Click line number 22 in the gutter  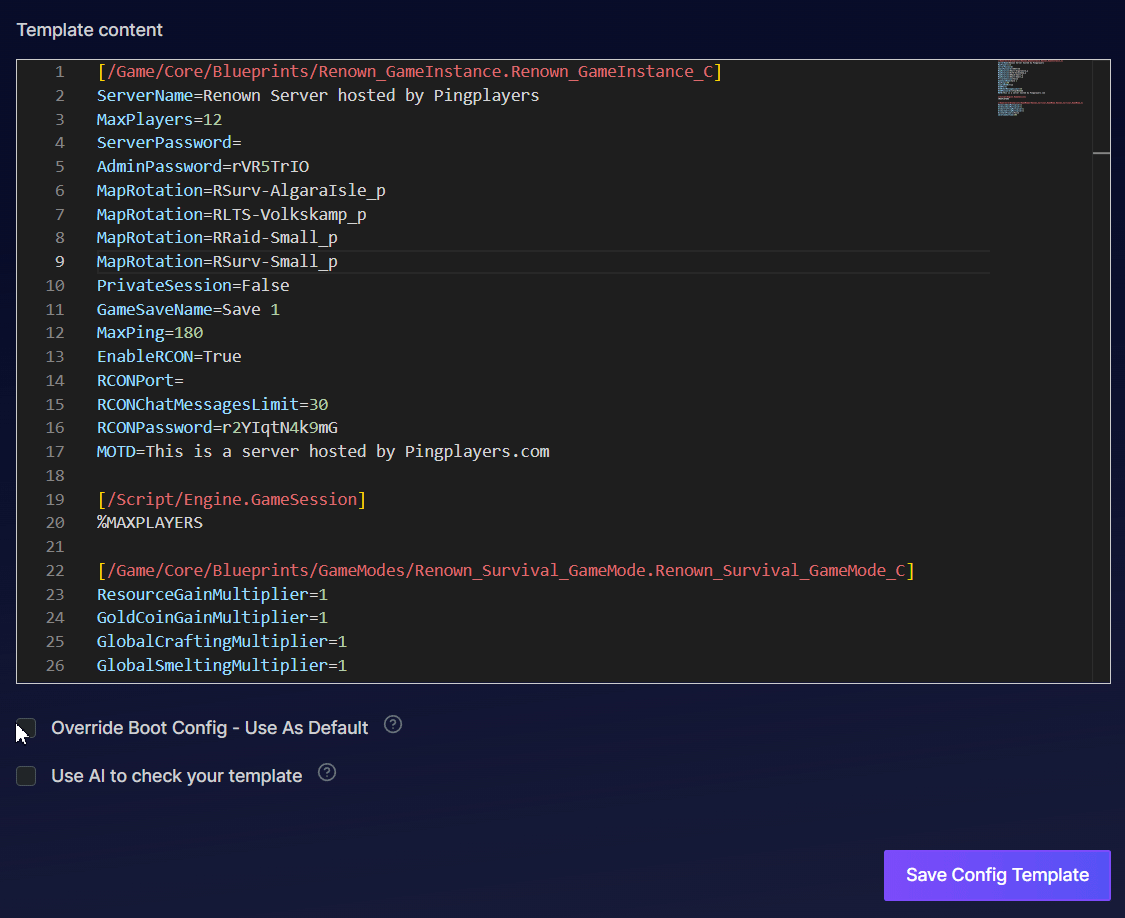tap(54, 571)
